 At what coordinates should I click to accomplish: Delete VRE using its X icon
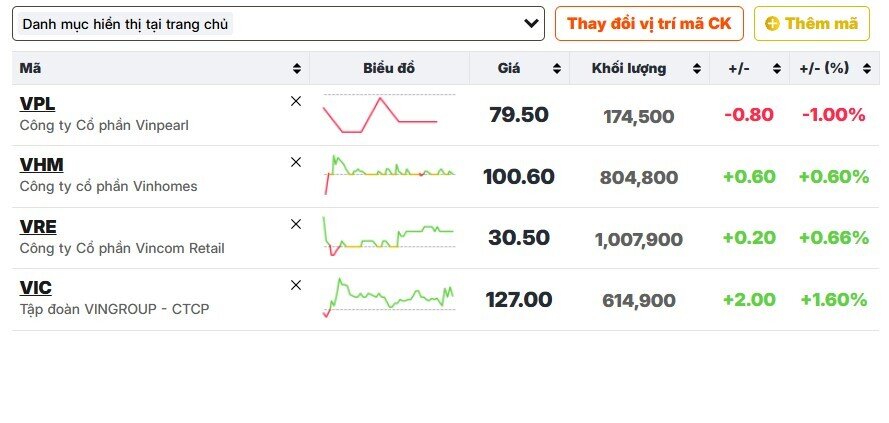(x=296, y=225)
